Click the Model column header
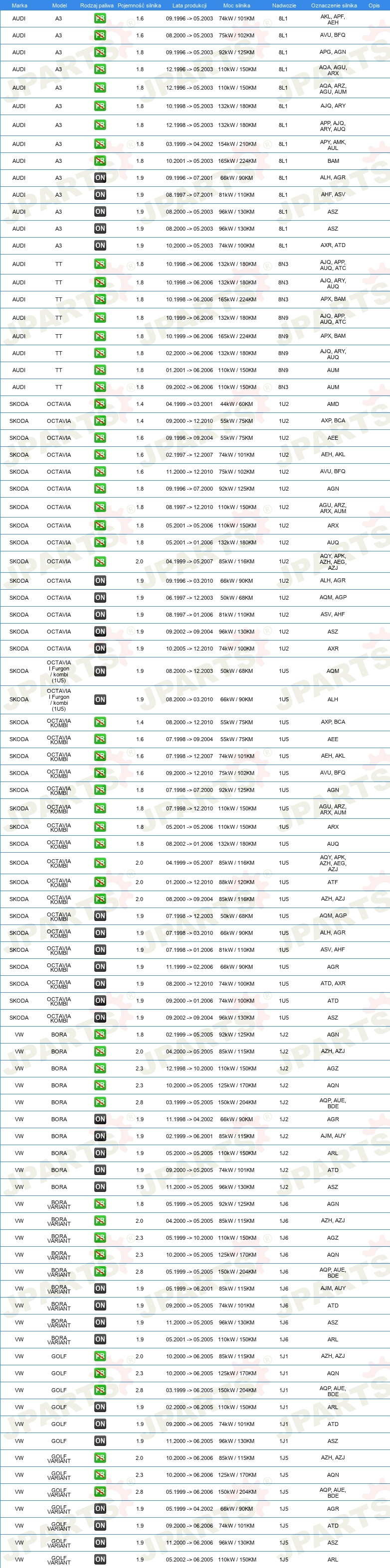 59,5
